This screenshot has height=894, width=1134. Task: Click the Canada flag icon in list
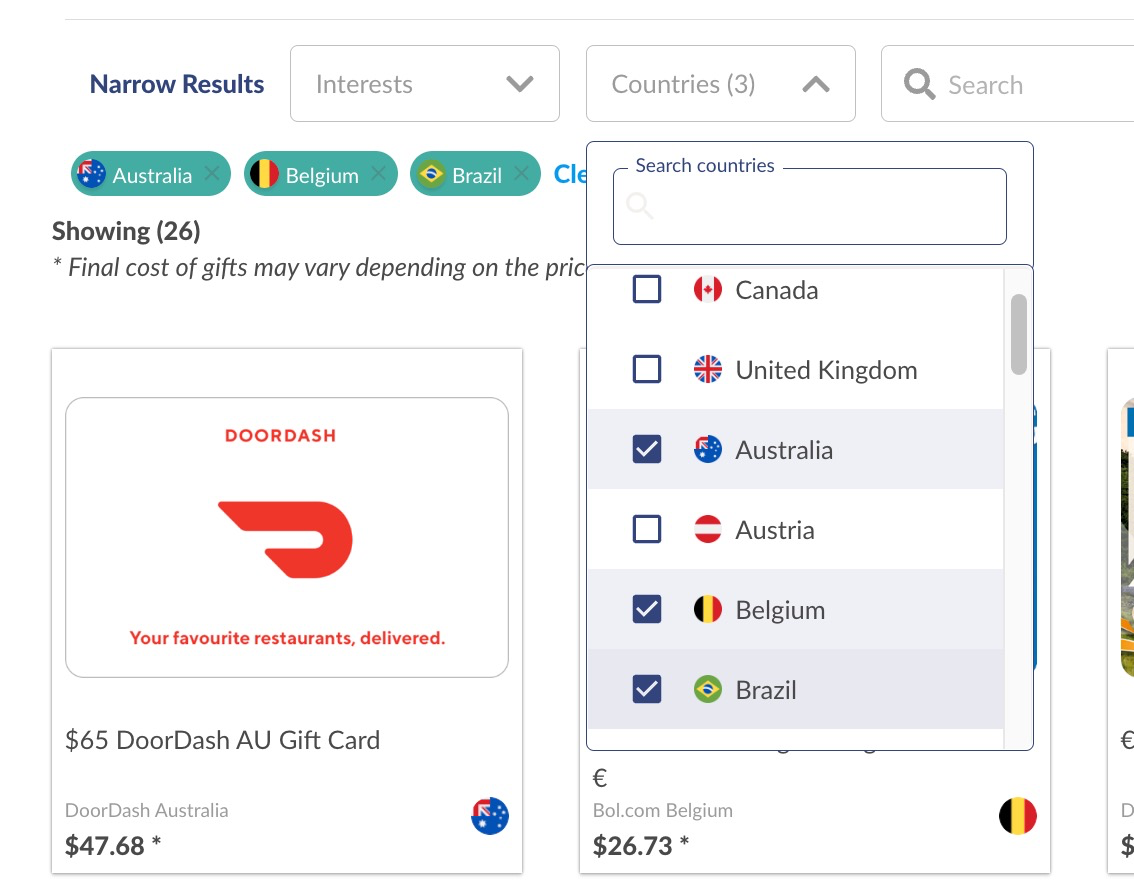[x=707, y=290]
